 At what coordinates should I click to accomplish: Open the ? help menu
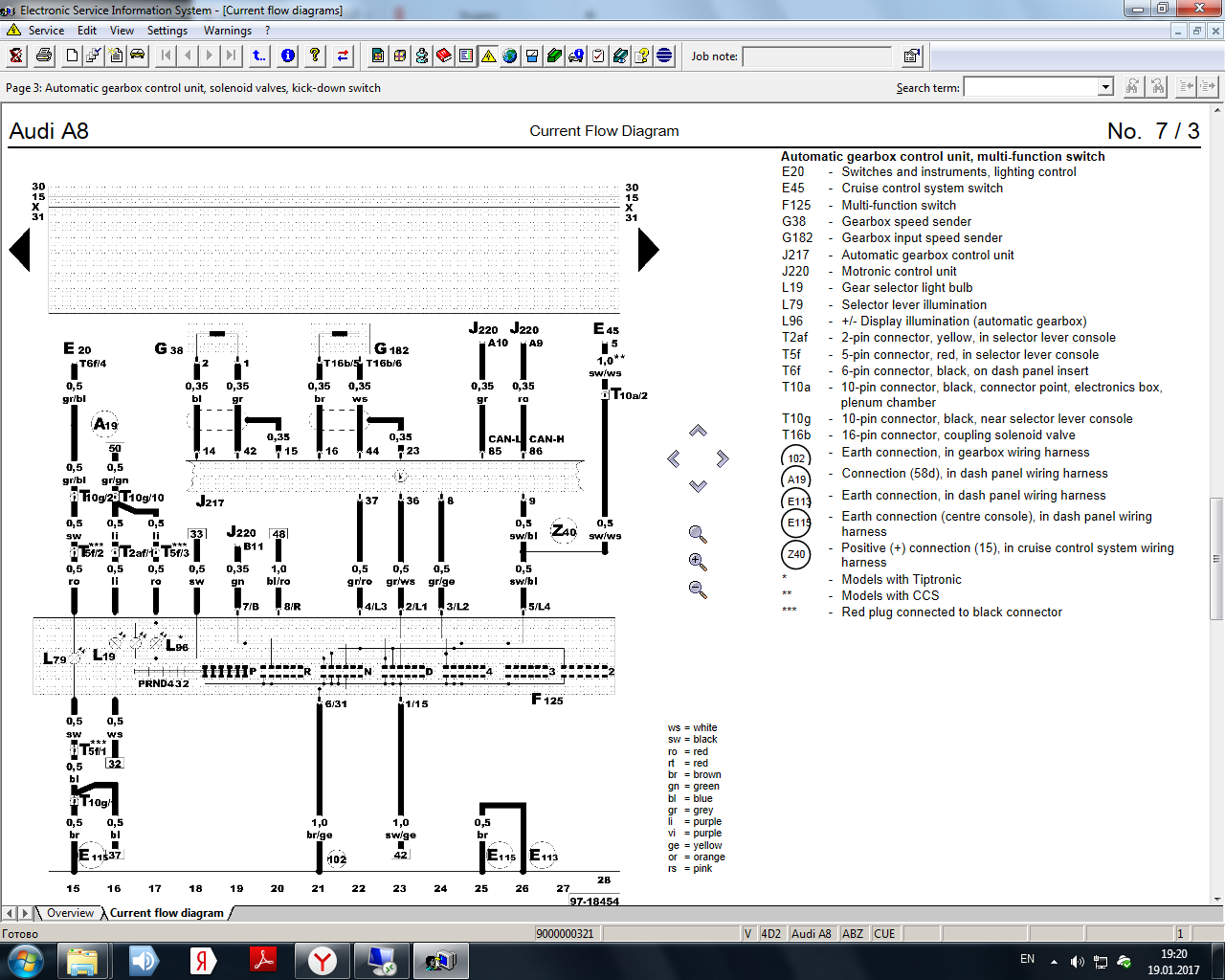tap(268, 31)
